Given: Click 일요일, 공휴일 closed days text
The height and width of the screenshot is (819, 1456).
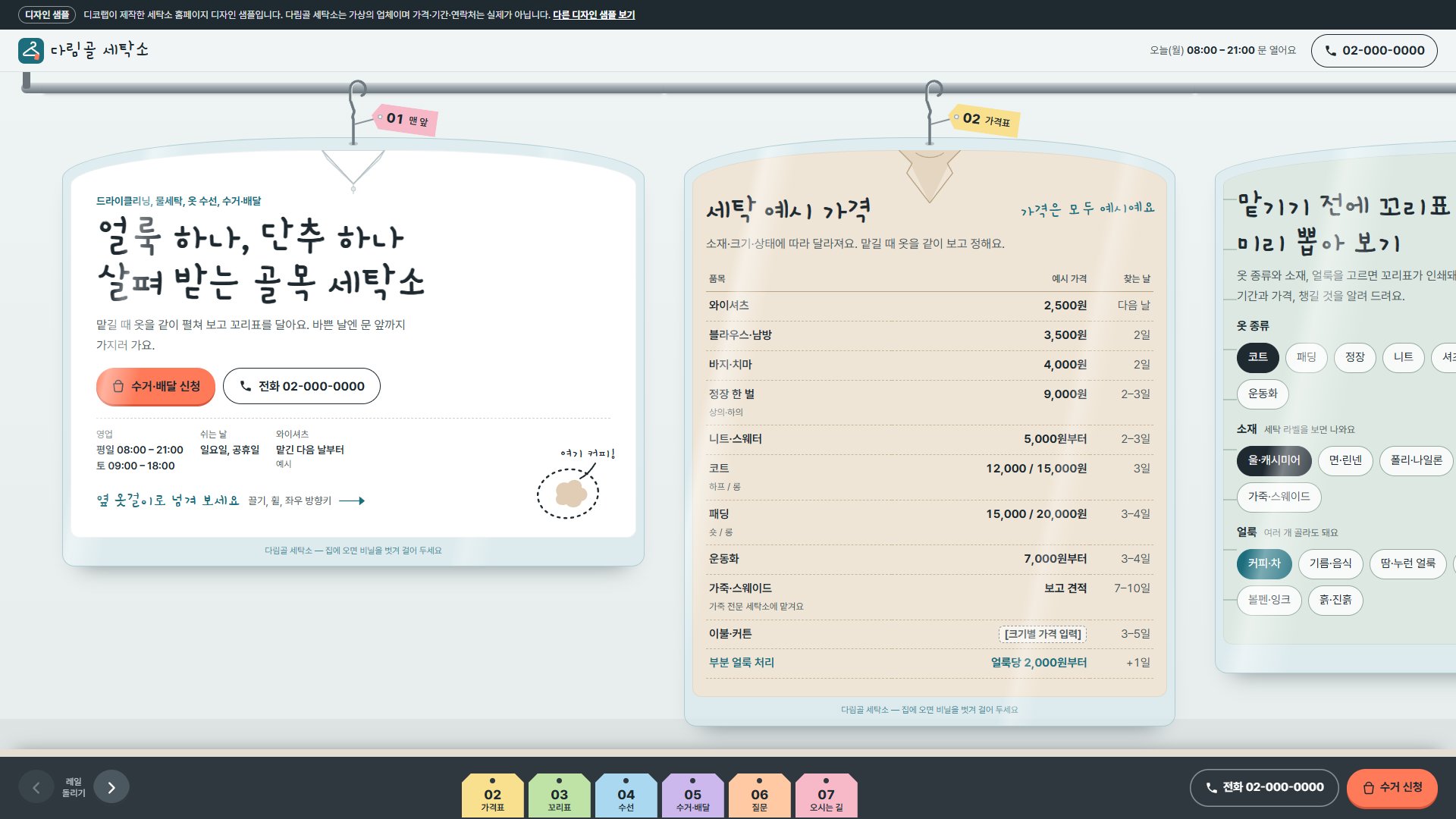Looking at the screenshot, I should click(230, 450).
